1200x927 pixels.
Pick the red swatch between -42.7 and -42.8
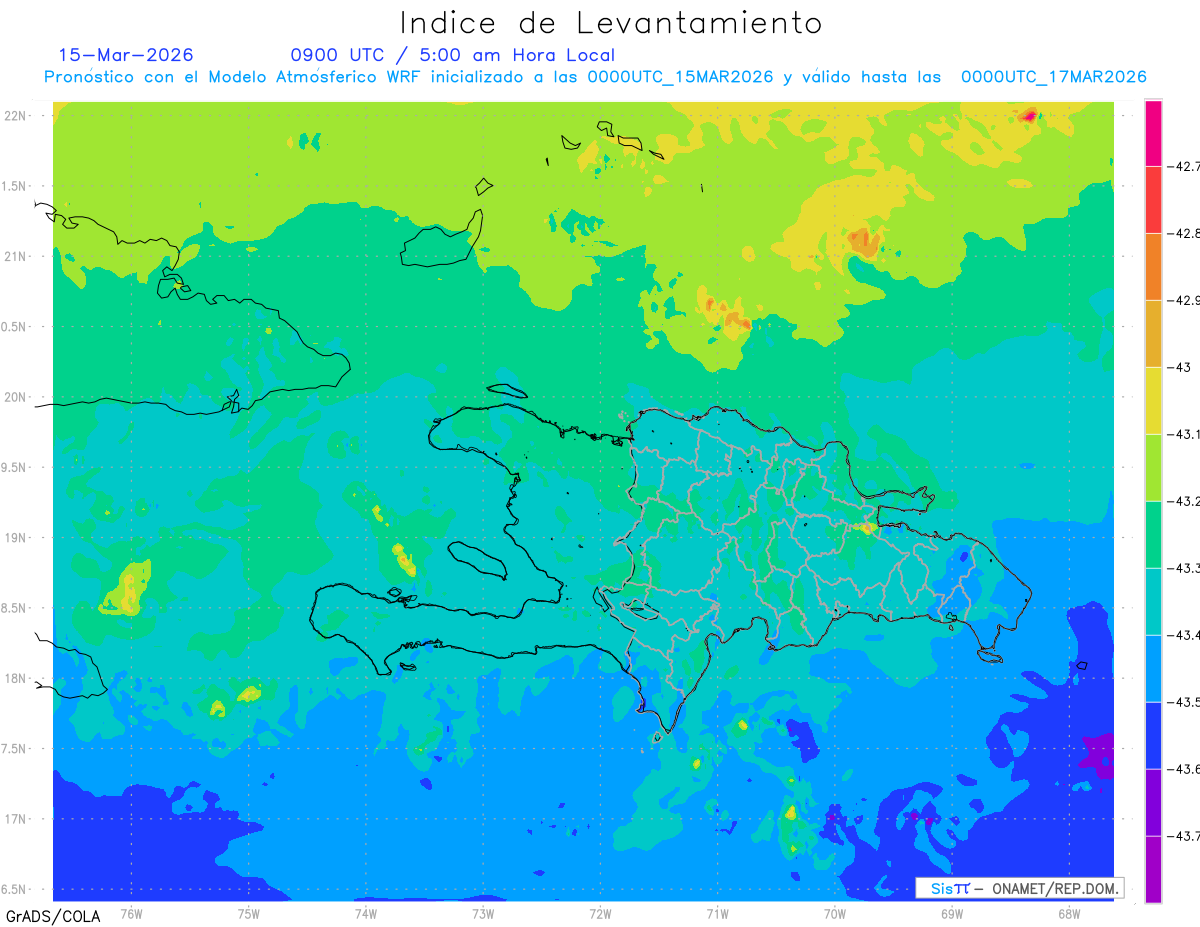(1153, 200)
